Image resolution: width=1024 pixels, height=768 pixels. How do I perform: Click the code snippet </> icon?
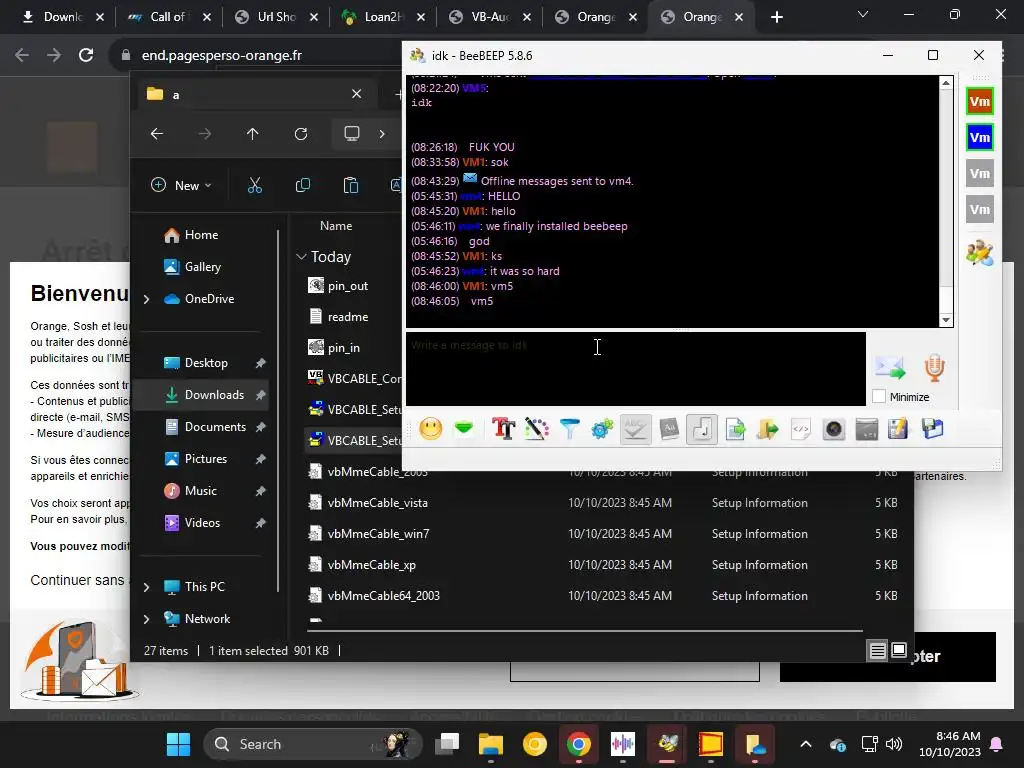(x=801, y=429)
